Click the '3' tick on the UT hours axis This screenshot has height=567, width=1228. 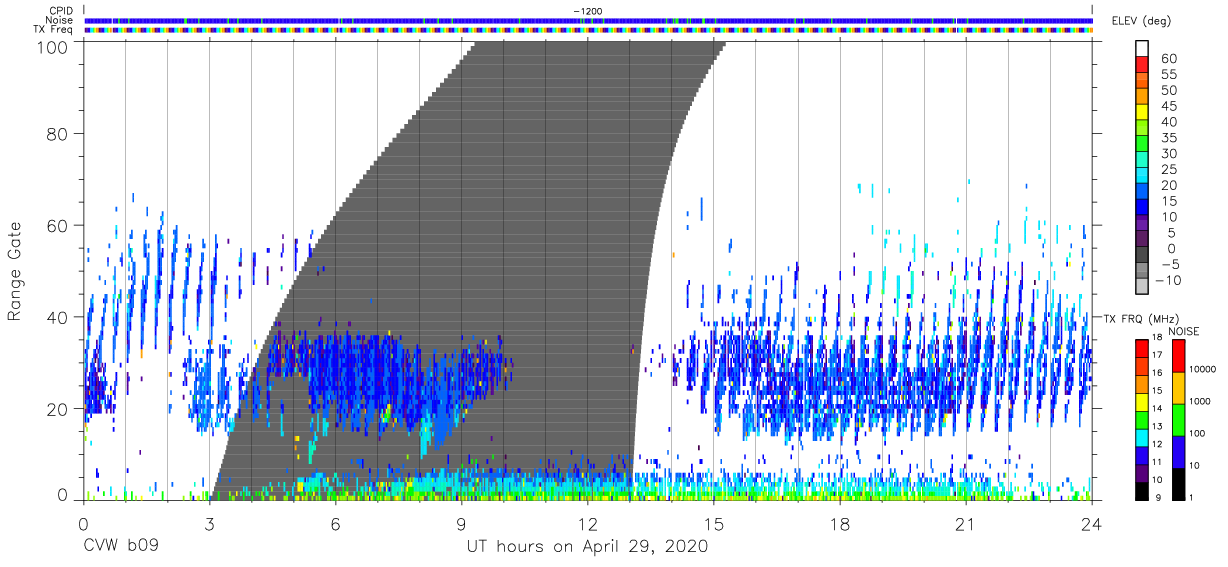pos(209,524)
